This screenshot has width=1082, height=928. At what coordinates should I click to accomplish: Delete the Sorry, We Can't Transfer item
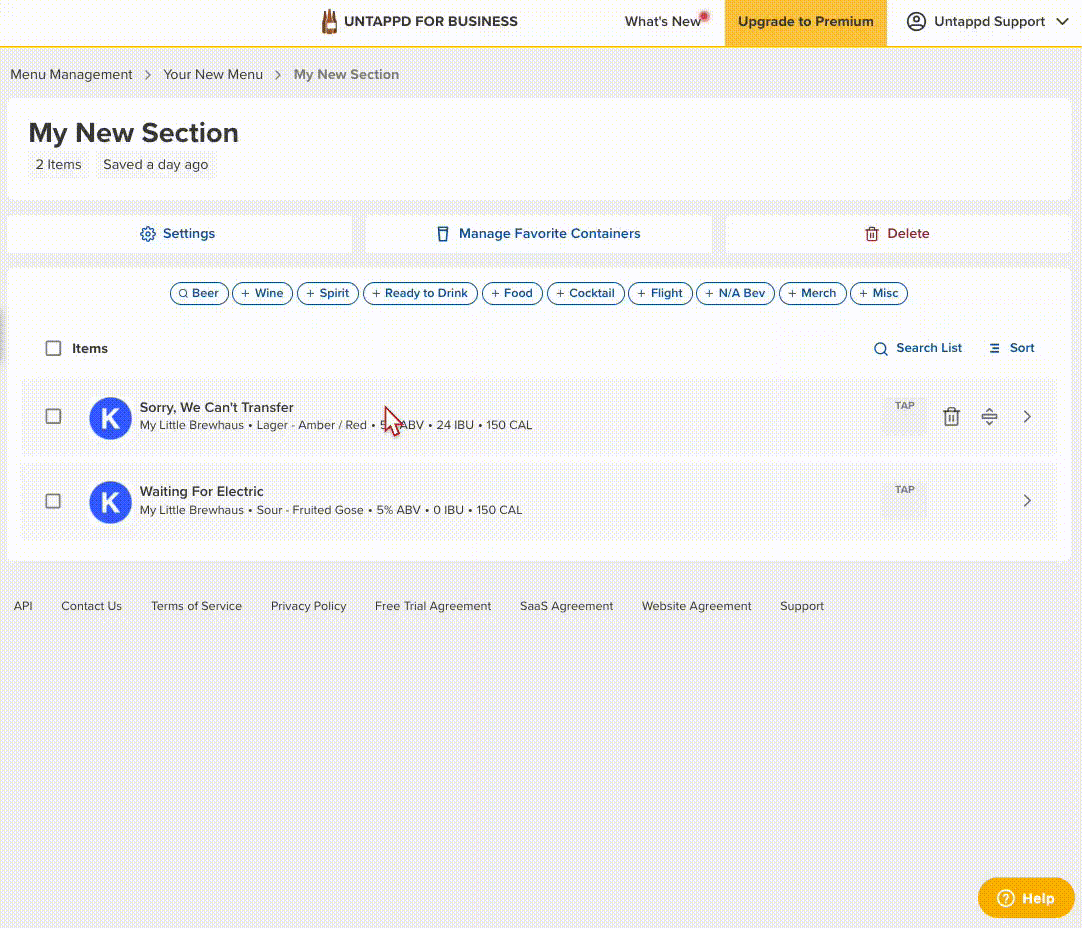tap(951, 417)
